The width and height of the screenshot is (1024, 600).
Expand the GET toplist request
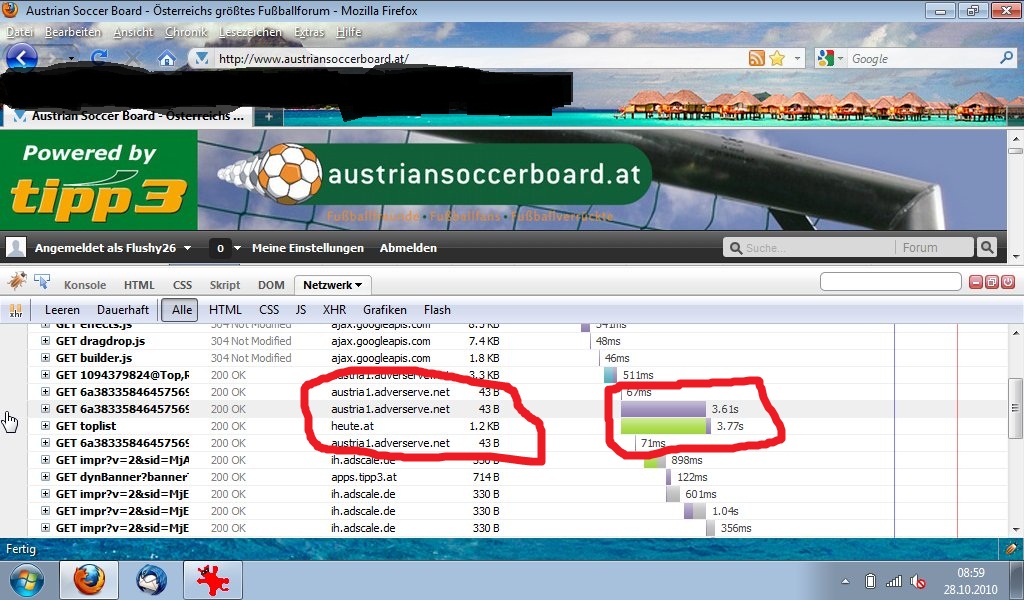(45, 426)
